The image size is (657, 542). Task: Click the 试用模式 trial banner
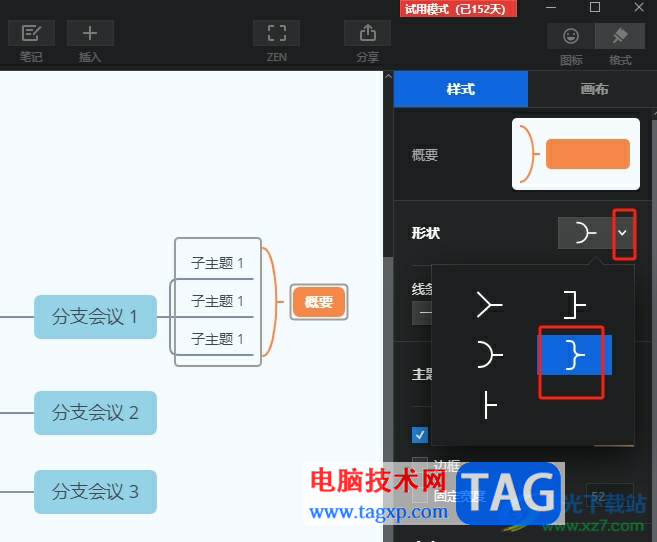coord(458,9)
